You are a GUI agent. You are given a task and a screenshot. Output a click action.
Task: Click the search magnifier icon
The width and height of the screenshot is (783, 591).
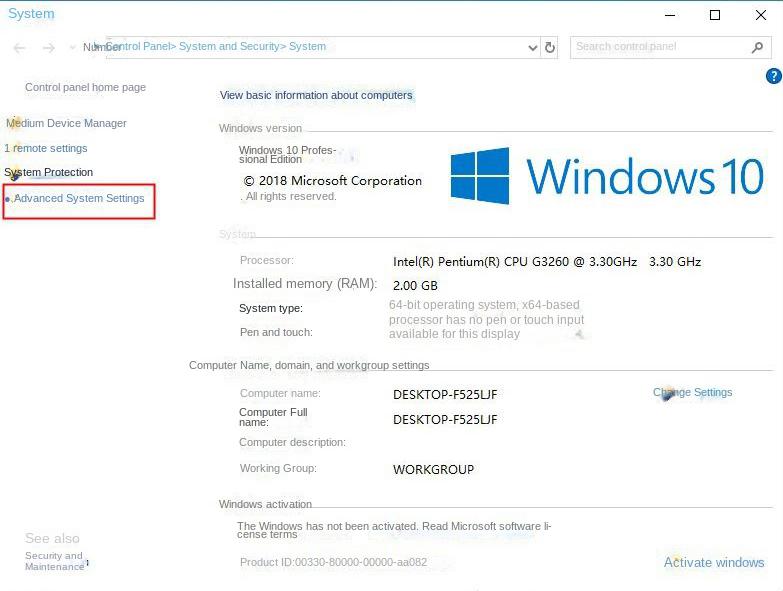pyautogui.click(x=758, y=47)
